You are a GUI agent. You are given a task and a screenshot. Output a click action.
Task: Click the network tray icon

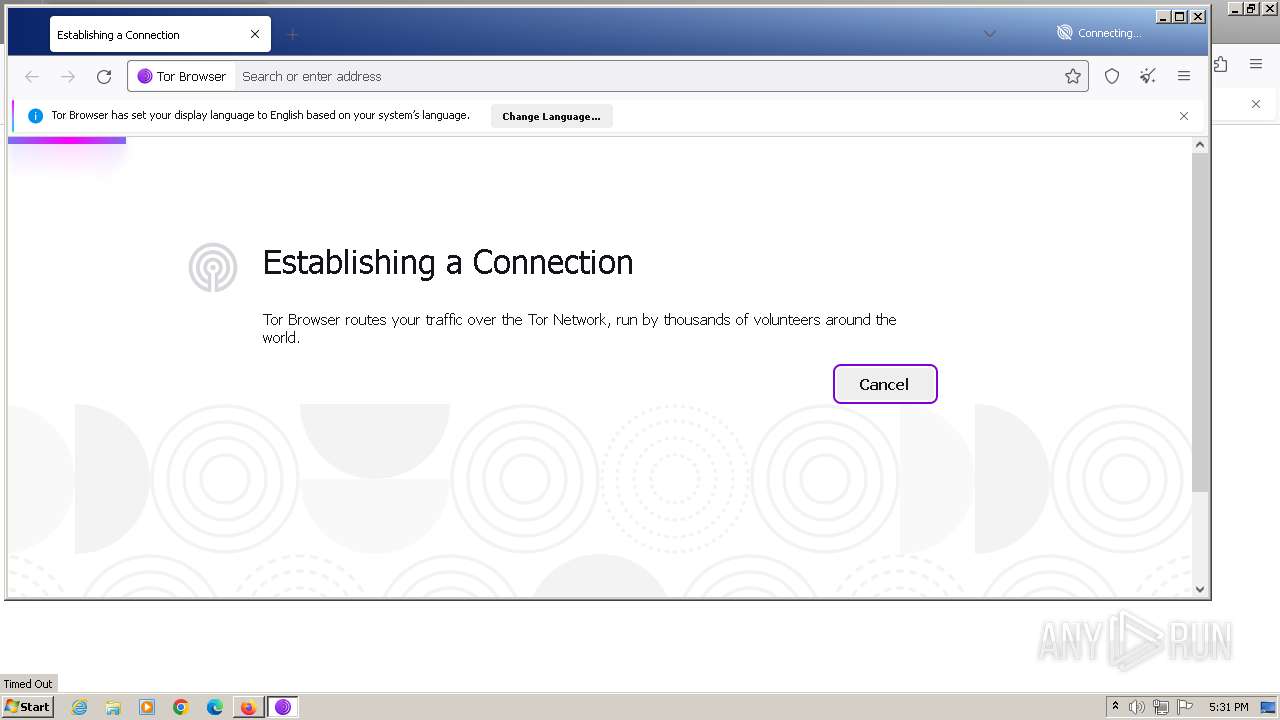pos(1161,707)
